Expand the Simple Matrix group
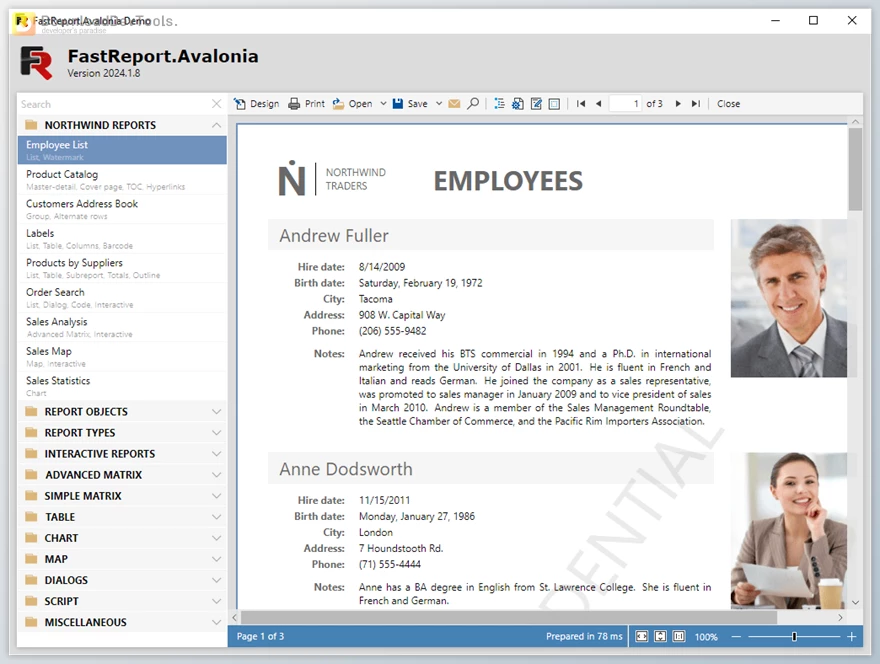 pyautogui.click(x=217, y=496)
